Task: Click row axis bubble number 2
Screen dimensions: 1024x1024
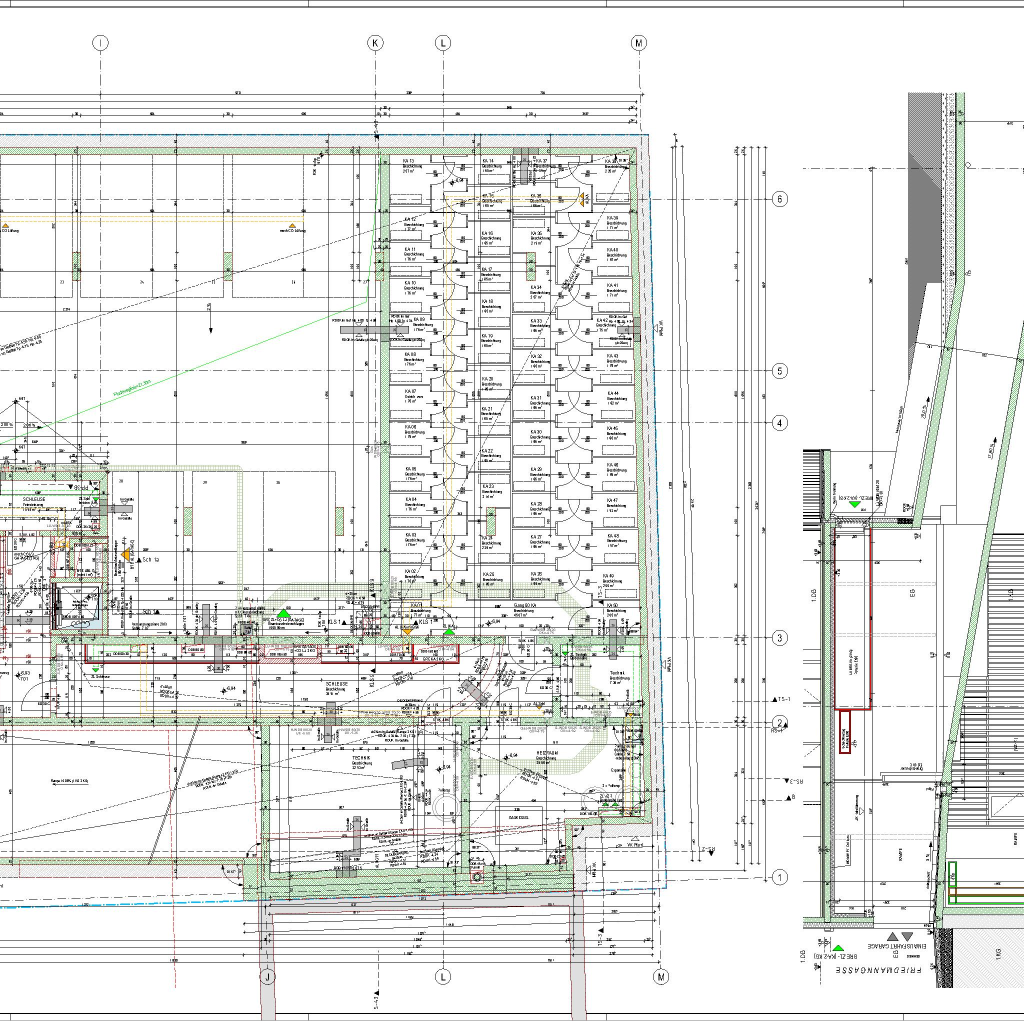Action: [x=781, y=722]
